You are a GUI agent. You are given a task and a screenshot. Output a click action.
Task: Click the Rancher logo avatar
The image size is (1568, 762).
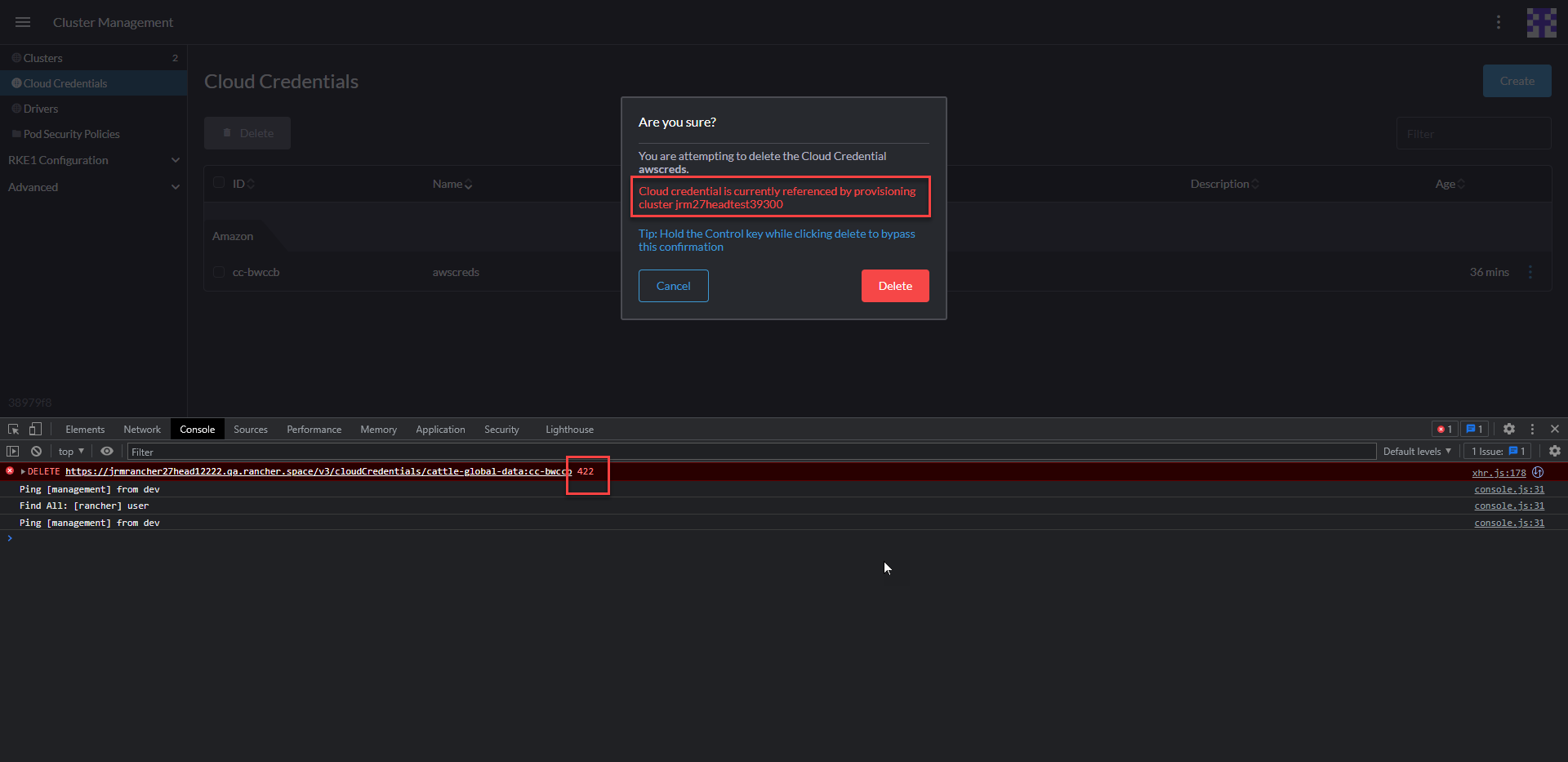pyautogui.click(x=1541, y=22)
